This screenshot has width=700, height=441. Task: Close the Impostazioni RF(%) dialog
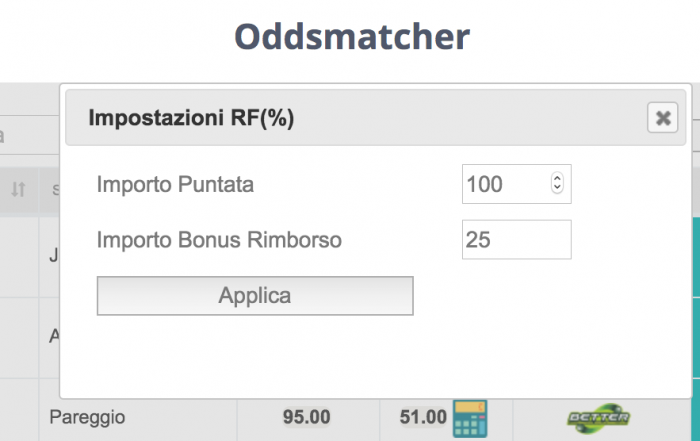pyautogui.click(x=662, y=118)
